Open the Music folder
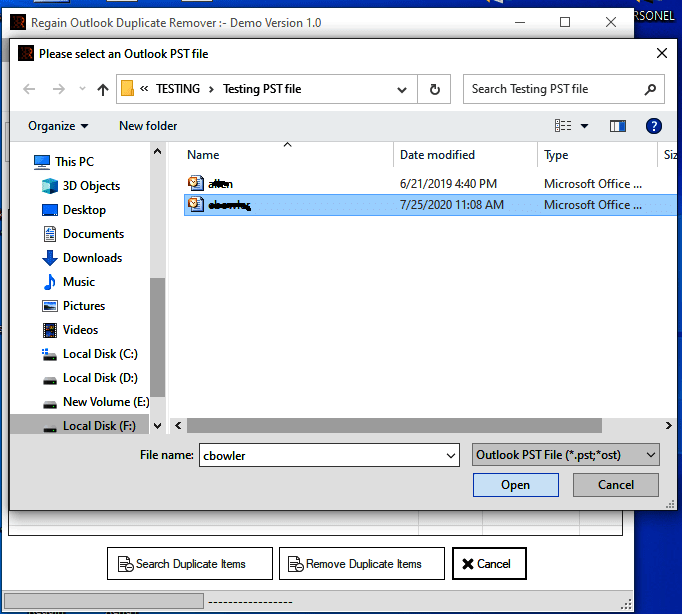Image resolution: width=682 pixels, height=614 pixels. pyautogui.click(x=69, y=282)
